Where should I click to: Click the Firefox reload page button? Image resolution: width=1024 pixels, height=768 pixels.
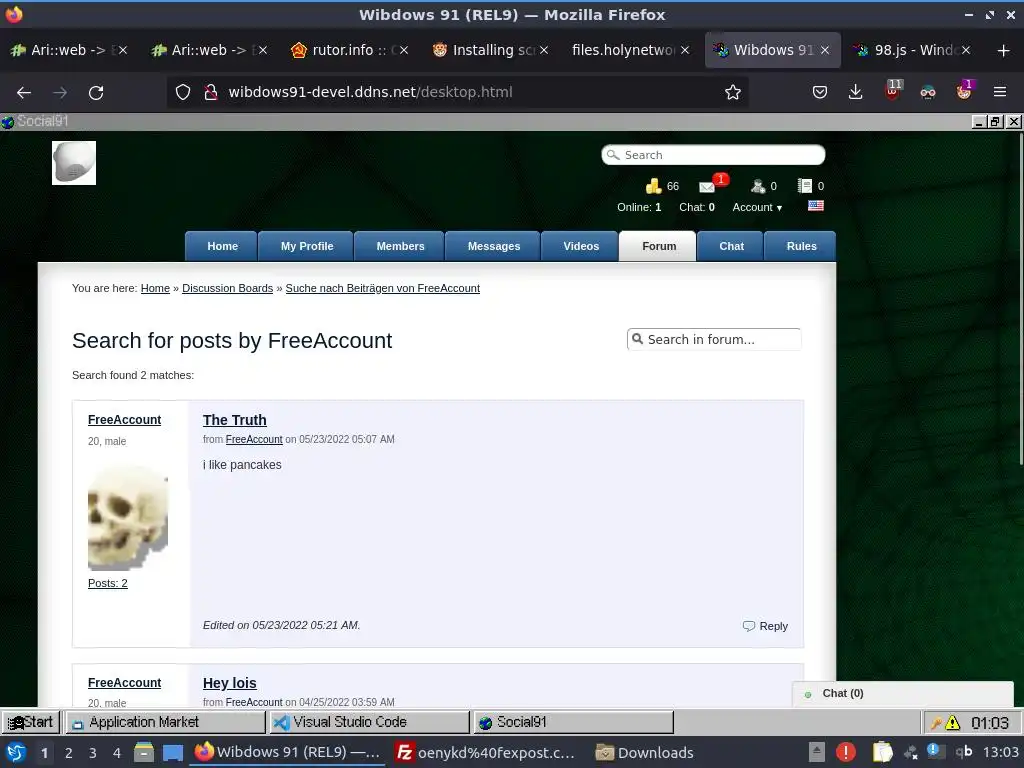click(x=96, y=93)
